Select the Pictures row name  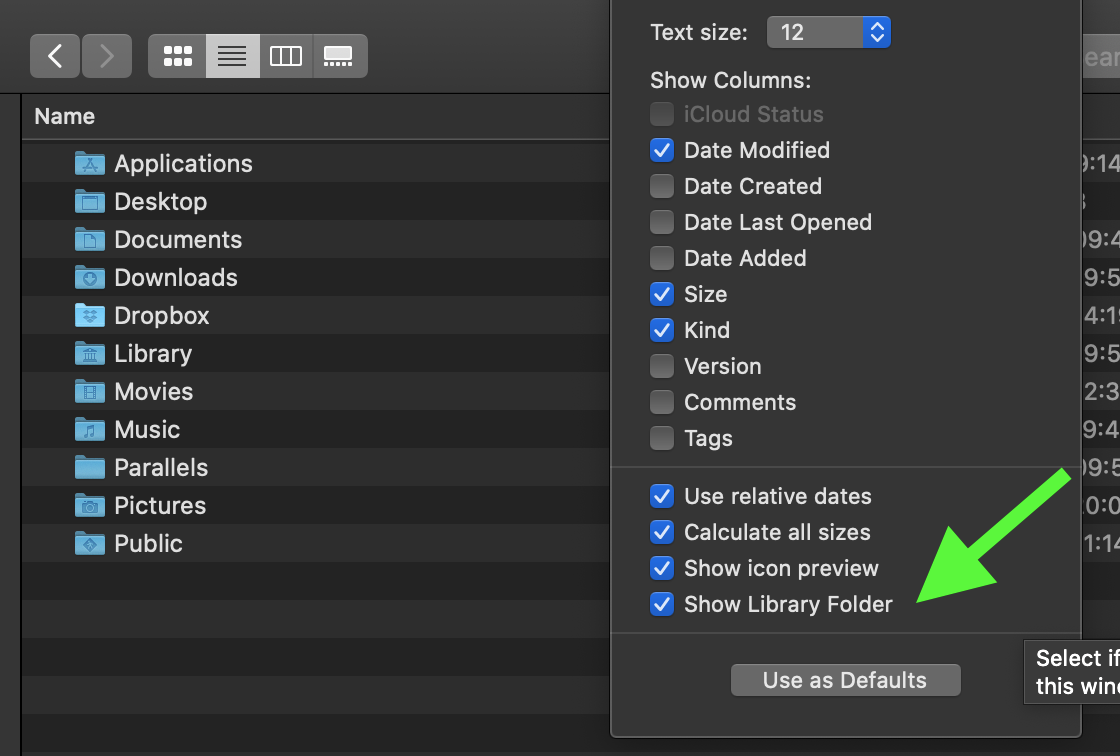(160, 505)
